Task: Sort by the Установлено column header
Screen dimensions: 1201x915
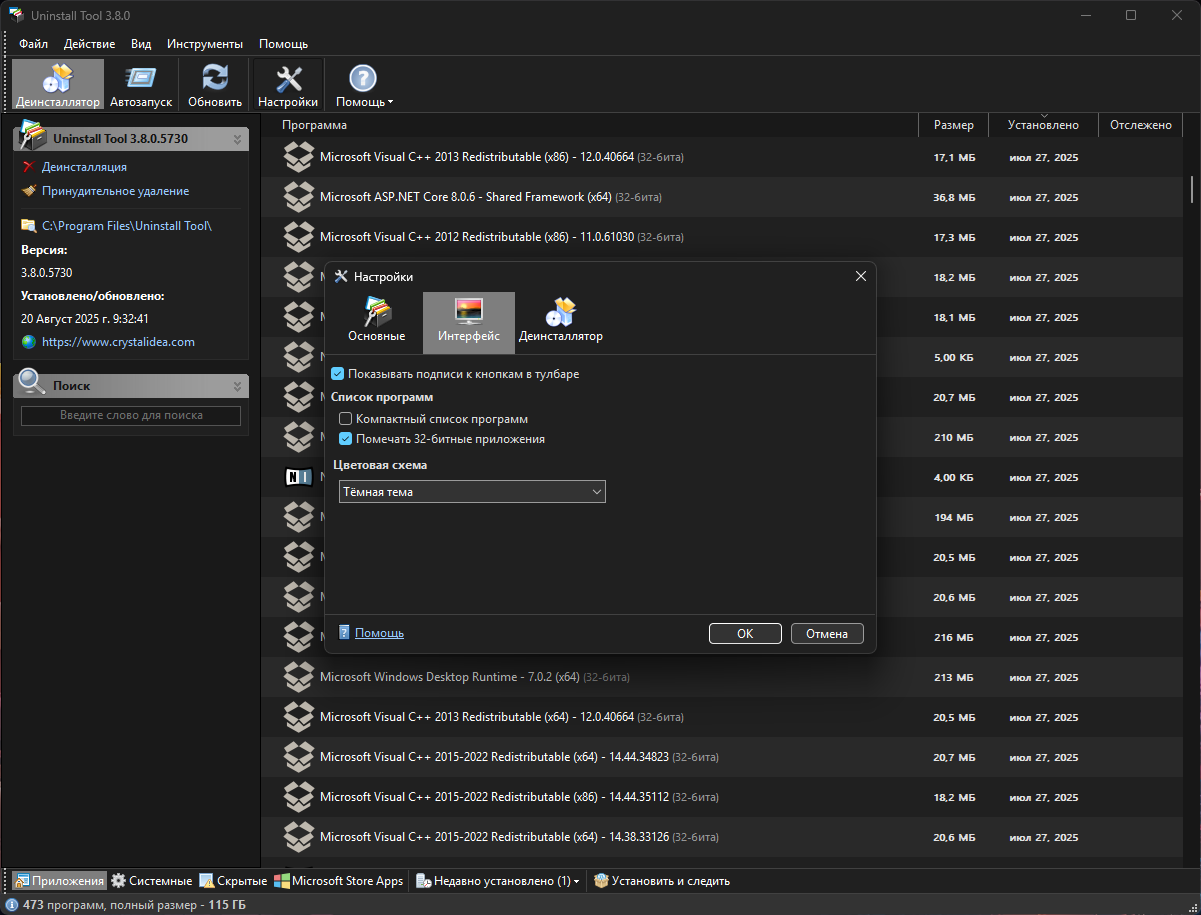Action: coord(1043,125)
